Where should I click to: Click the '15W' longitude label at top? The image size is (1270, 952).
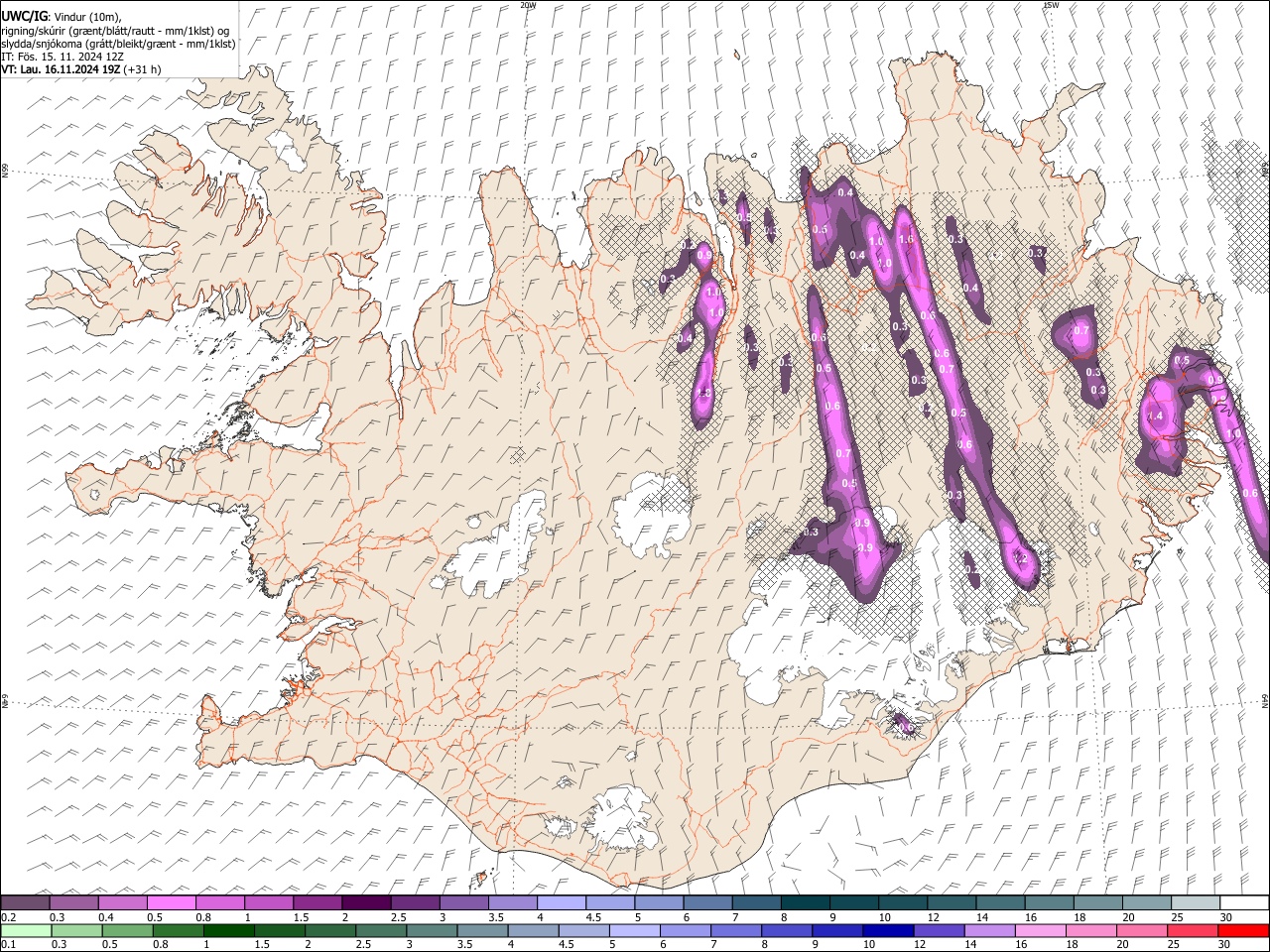click(x=1050, y=5)
